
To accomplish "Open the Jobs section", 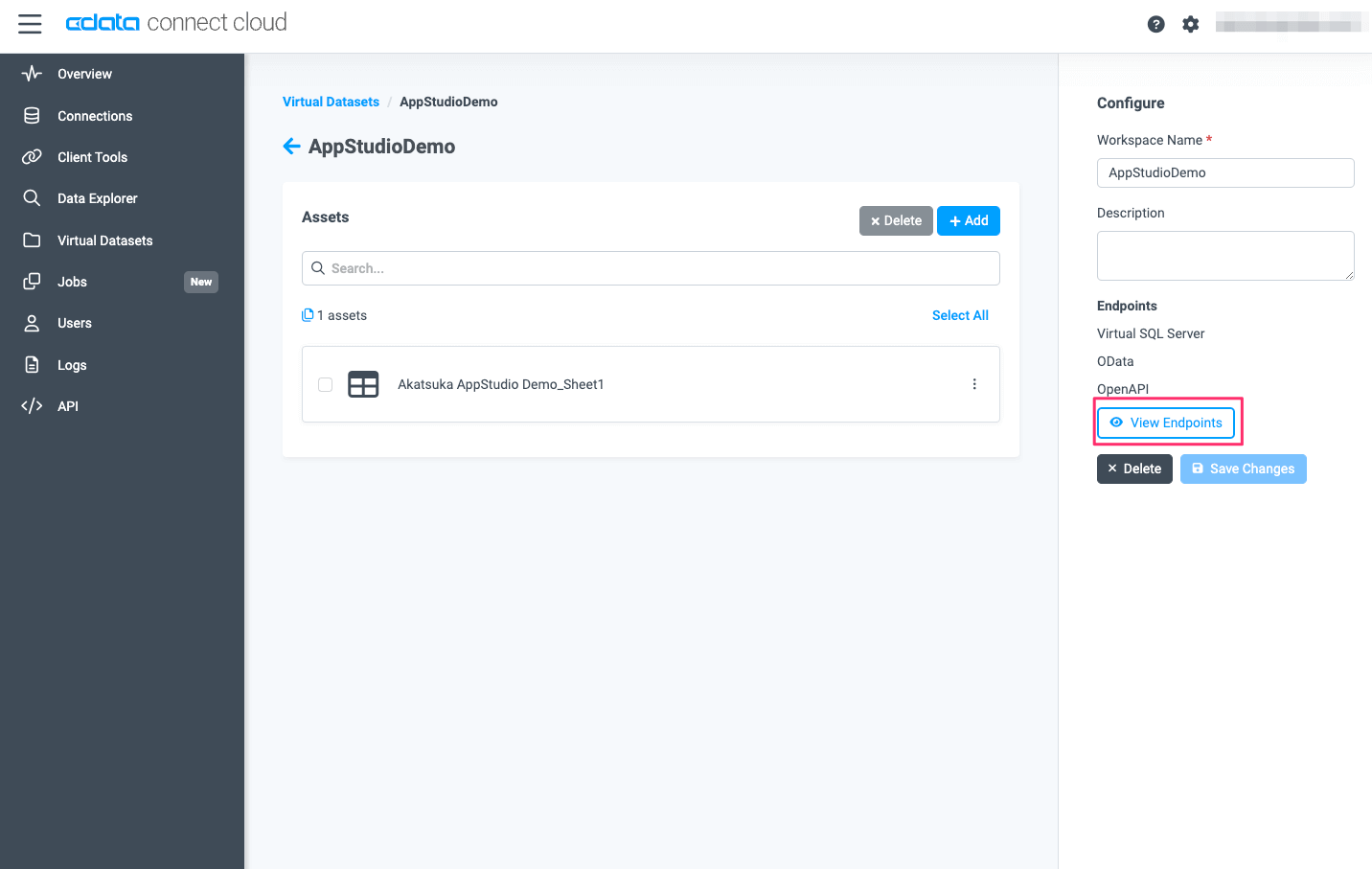I will (71, 281).
